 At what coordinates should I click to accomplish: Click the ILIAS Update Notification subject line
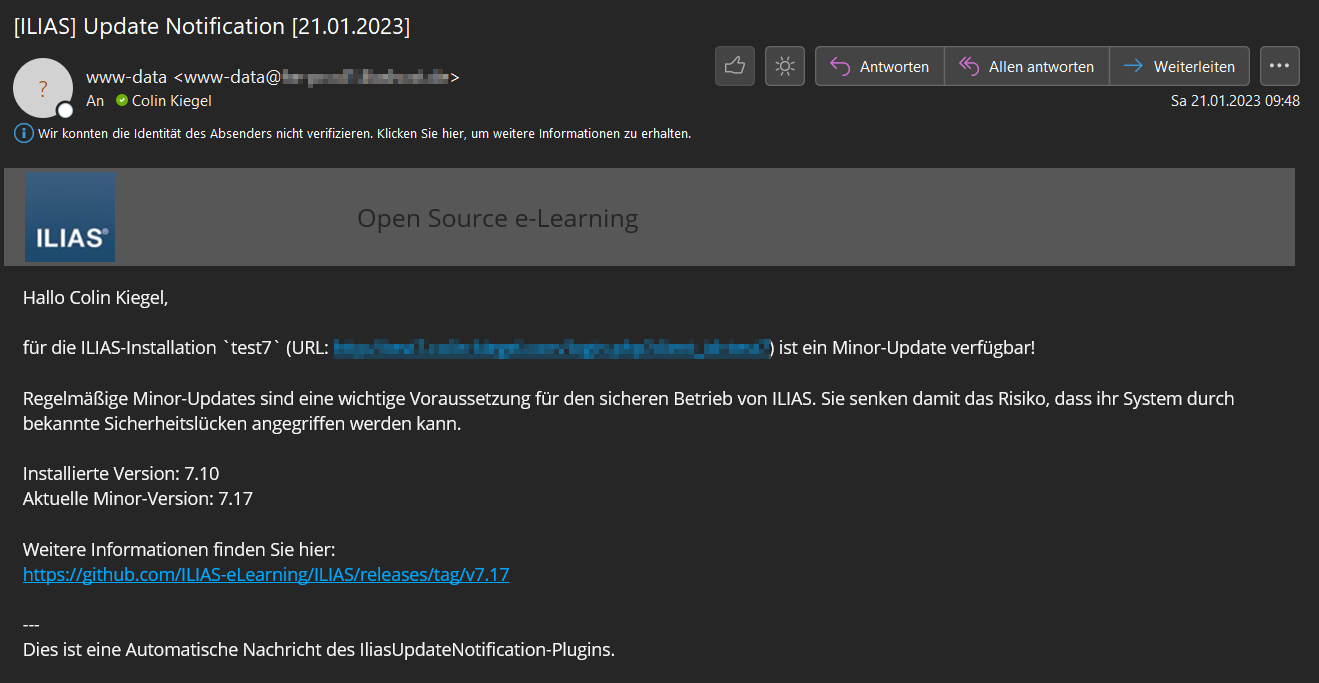(x=211, y=27)
